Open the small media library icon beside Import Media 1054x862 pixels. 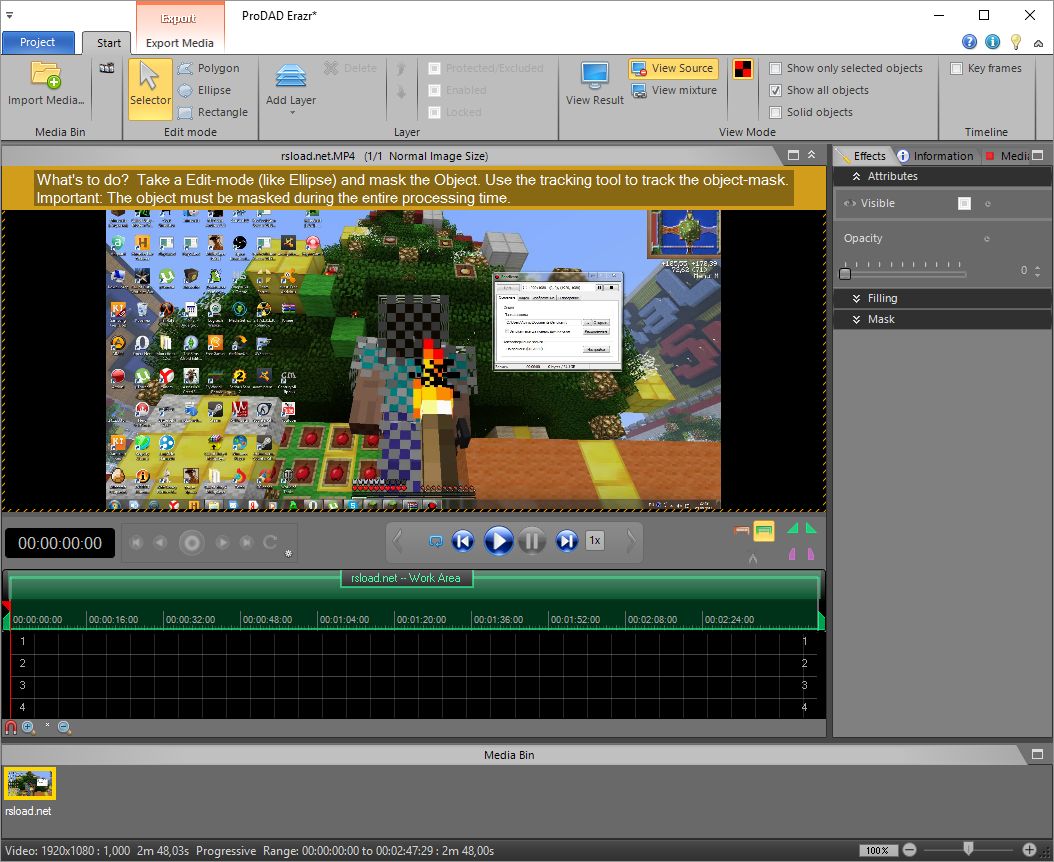pos(107,68)
